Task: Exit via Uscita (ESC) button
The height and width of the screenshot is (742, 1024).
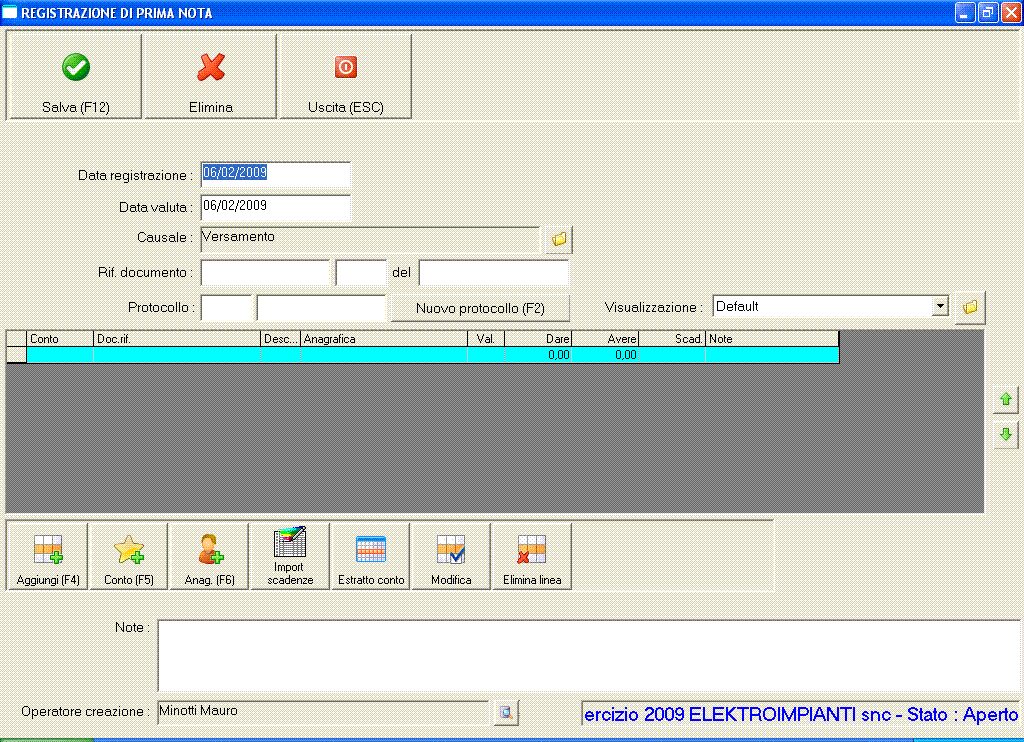Action: [345, 76]
